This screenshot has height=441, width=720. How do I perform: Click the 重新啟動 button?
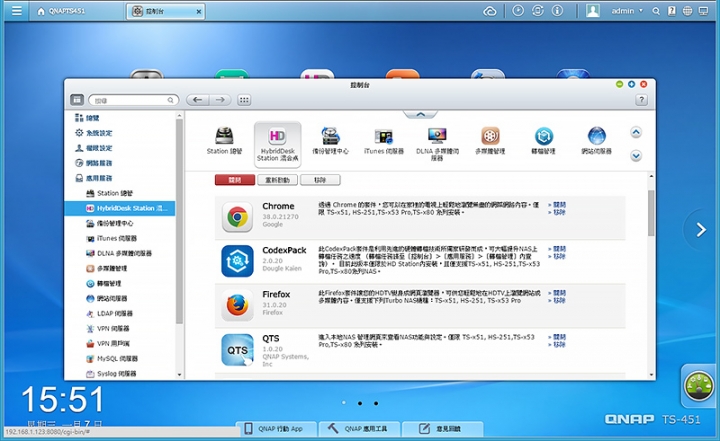tap(277, 180)
